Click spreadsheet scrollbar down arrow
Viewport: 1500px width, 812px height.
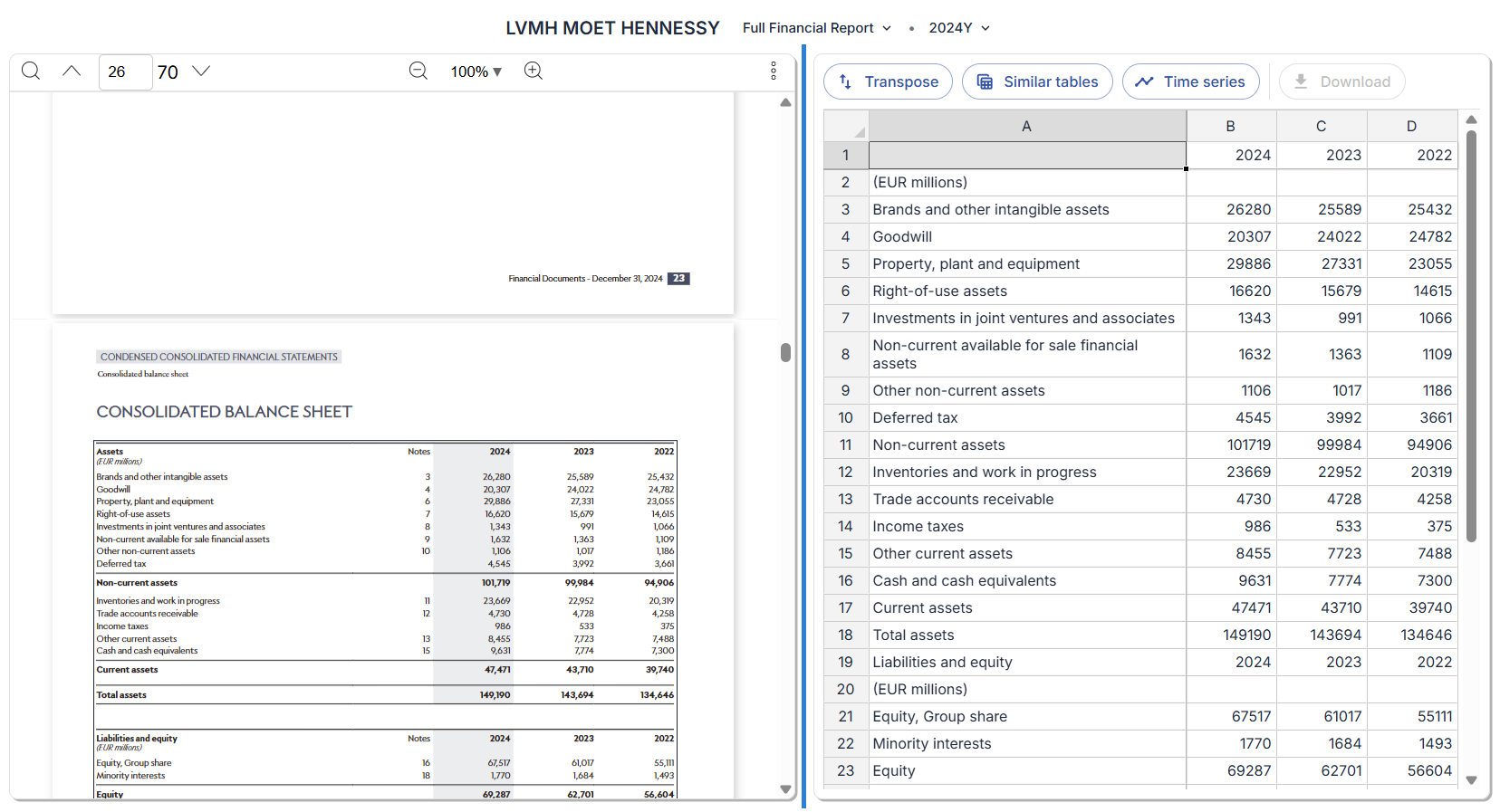[x=1471, y=779]
